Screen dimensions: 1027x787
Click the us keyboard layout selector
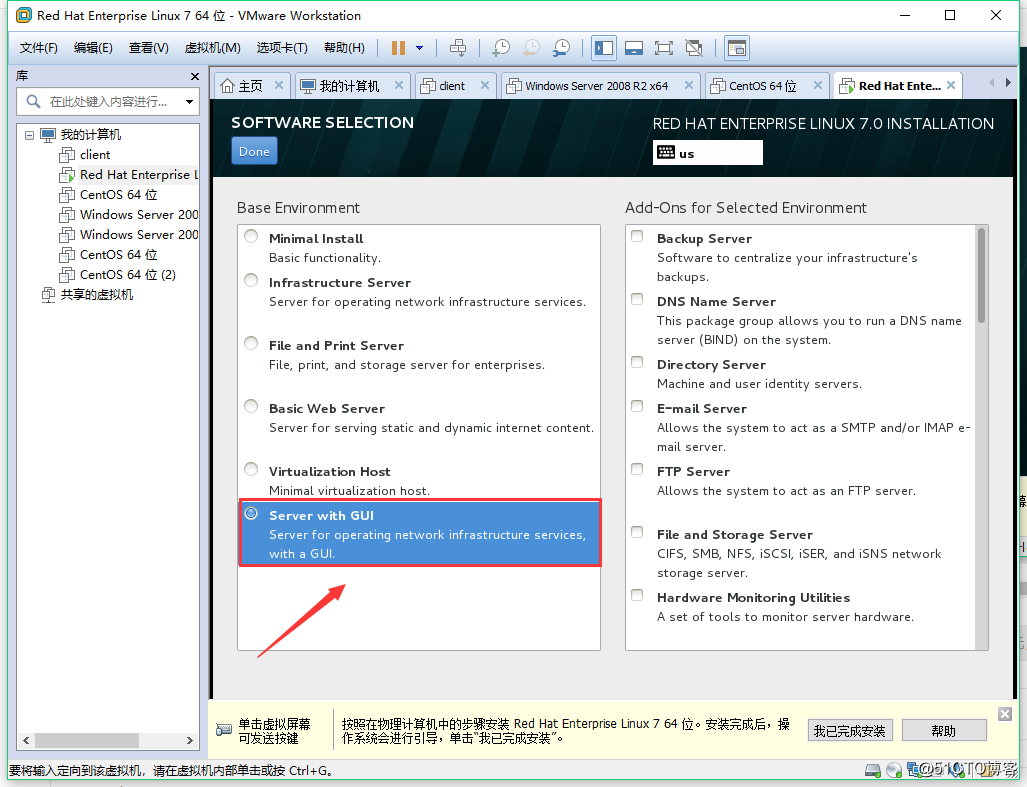[x=708, y=153]
